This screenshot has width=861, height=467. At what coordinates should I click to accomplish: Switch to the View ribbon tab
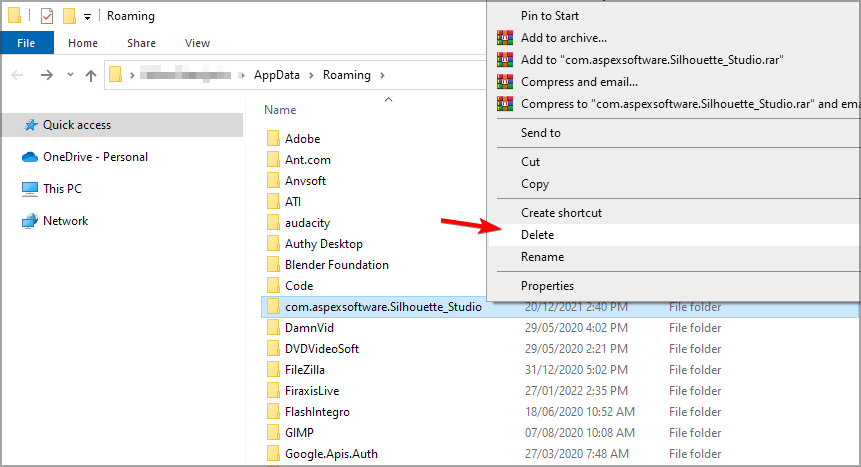click(197, 43)
